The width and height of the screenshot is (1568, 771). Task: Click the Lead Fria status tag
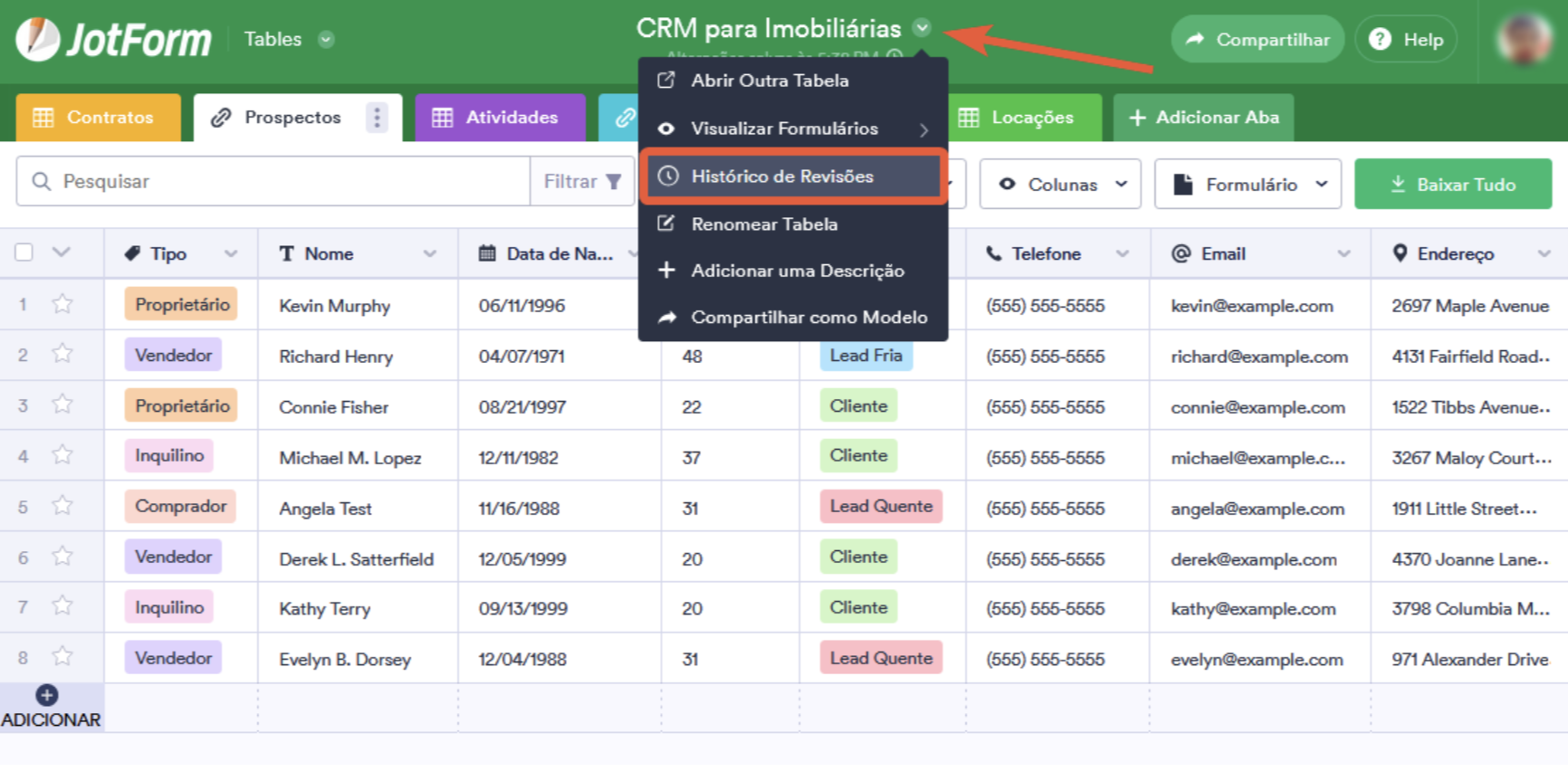click(865, 356)
